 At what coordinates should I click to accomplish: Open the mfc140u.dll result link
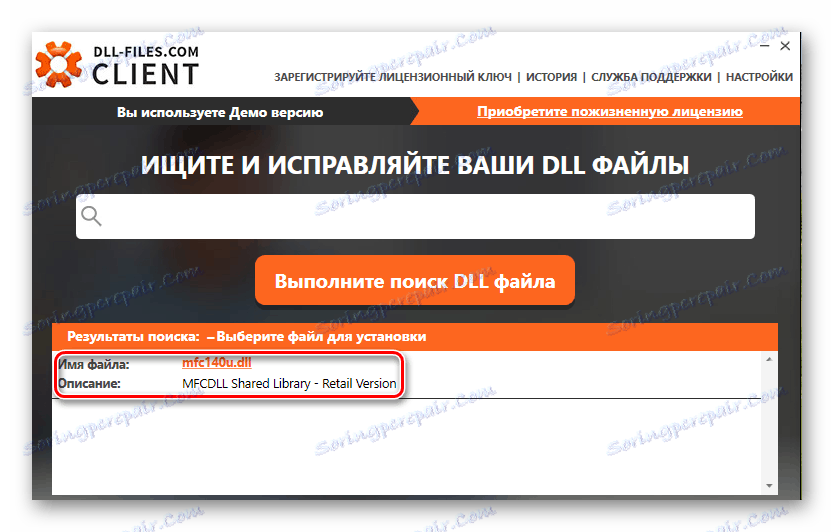216,363
